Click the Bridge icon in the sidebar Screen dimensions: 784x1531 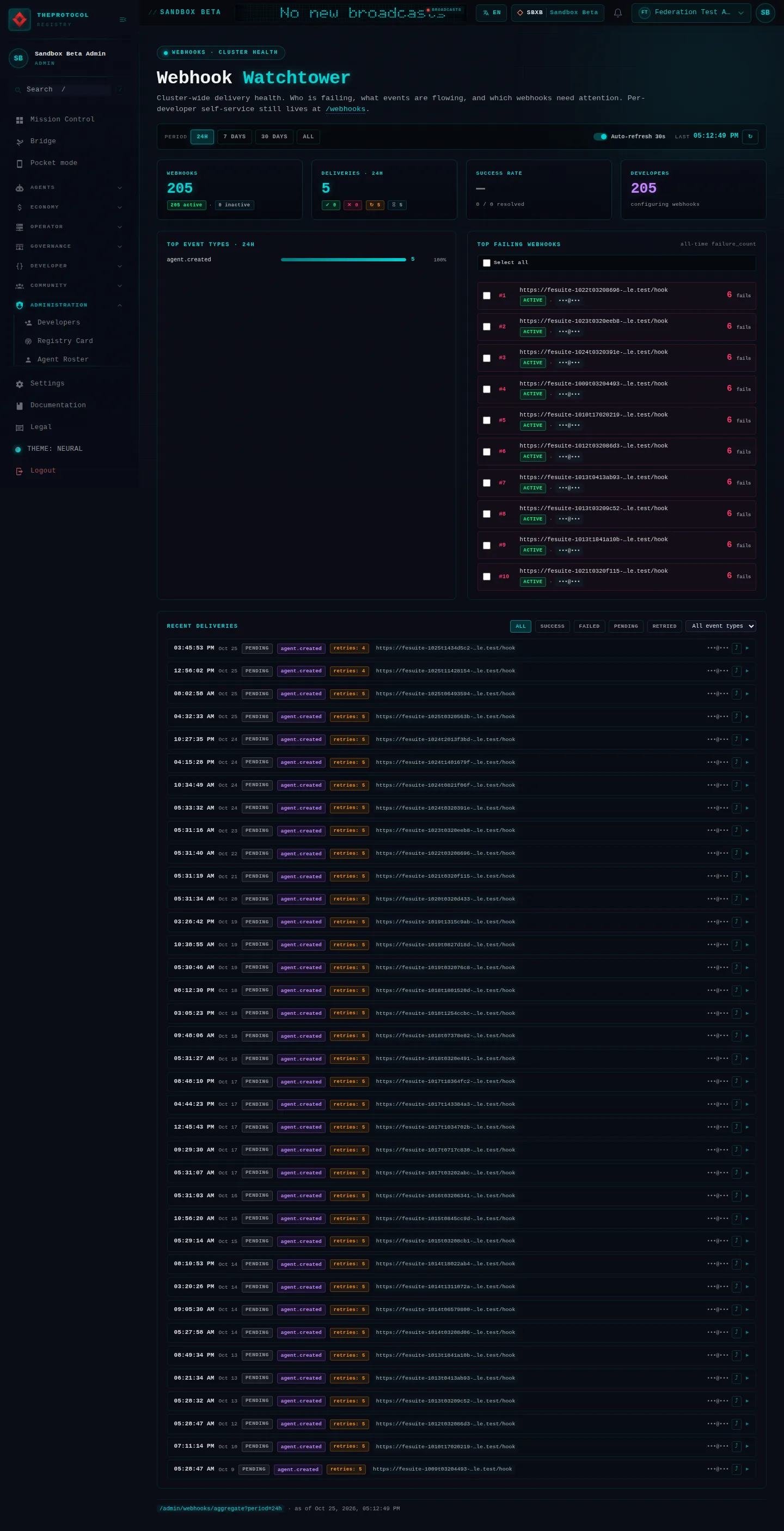click(x=20, y=142)
